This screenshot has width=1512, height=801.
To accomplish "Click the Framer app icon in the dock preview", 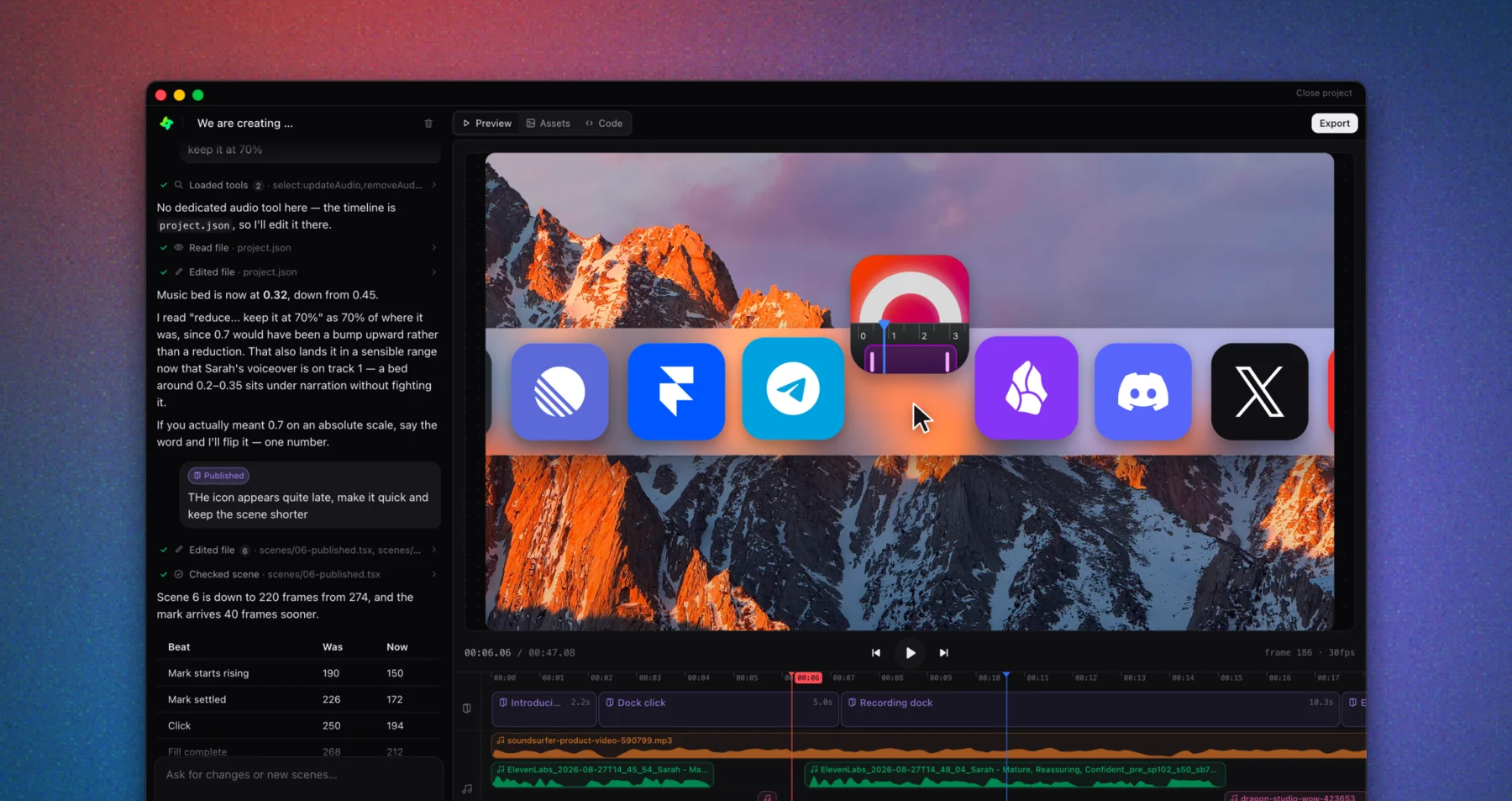I will coord(676,392).
